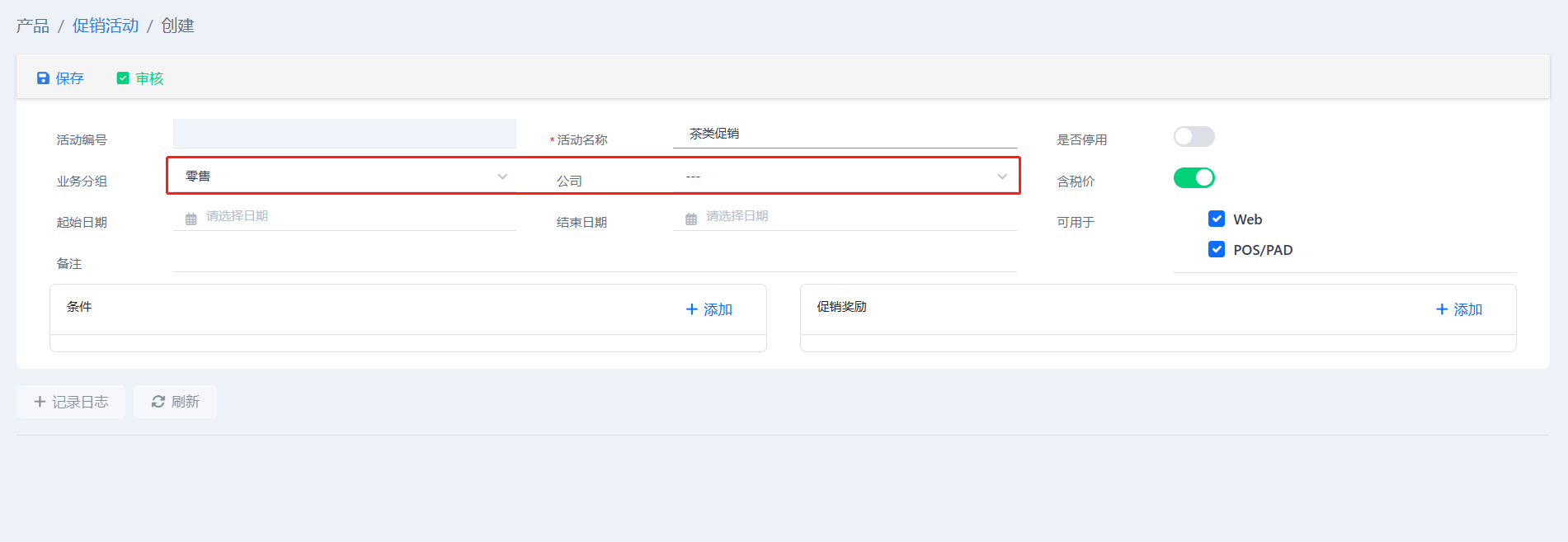The width and height of the screenshot is (1568, 542).
Task: Click the save disk icon
Action: 43,78
